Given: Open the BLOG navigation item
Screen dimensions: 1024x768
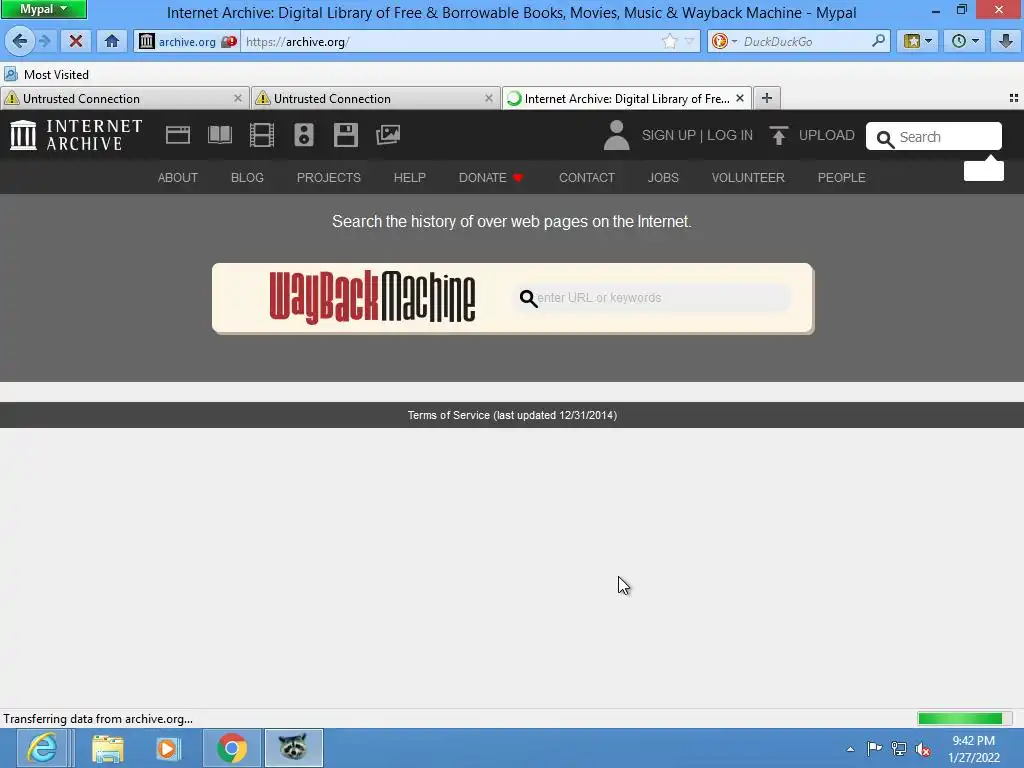Looking at the screenshot, I should pos(247,178).
